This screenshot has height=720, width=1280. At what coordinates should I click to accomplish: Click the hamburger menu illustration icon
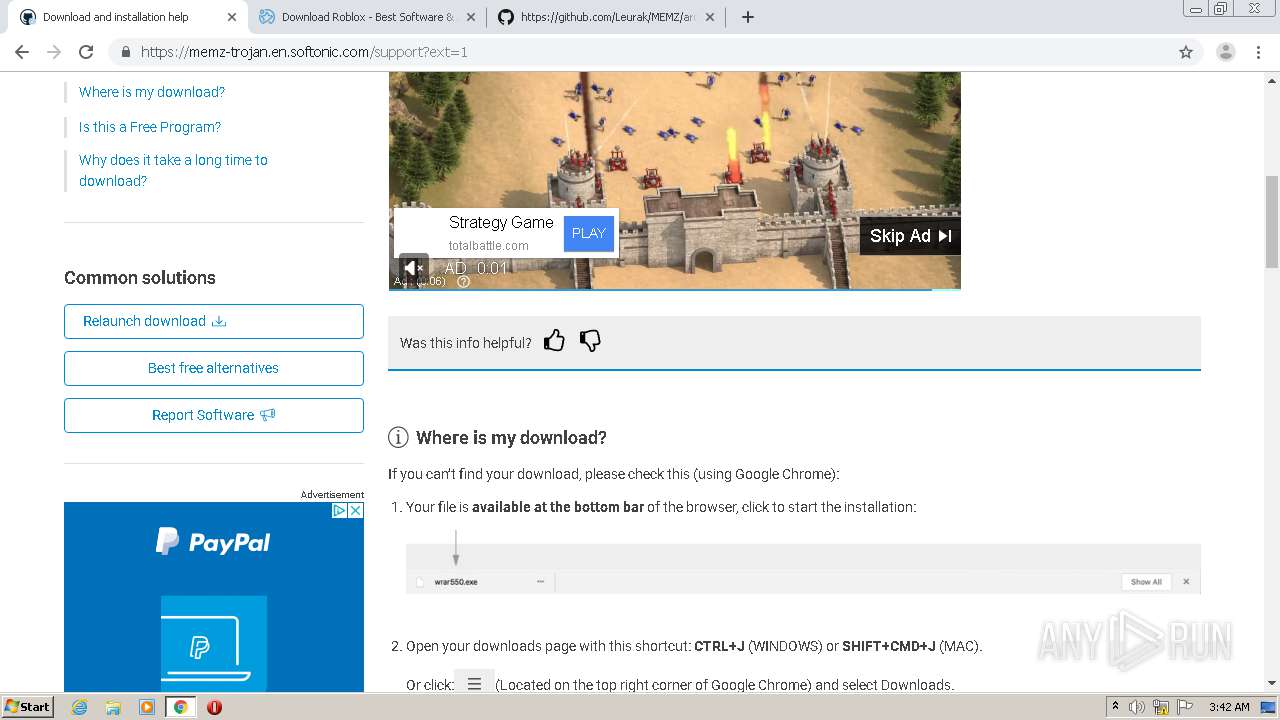click(474, 684)
